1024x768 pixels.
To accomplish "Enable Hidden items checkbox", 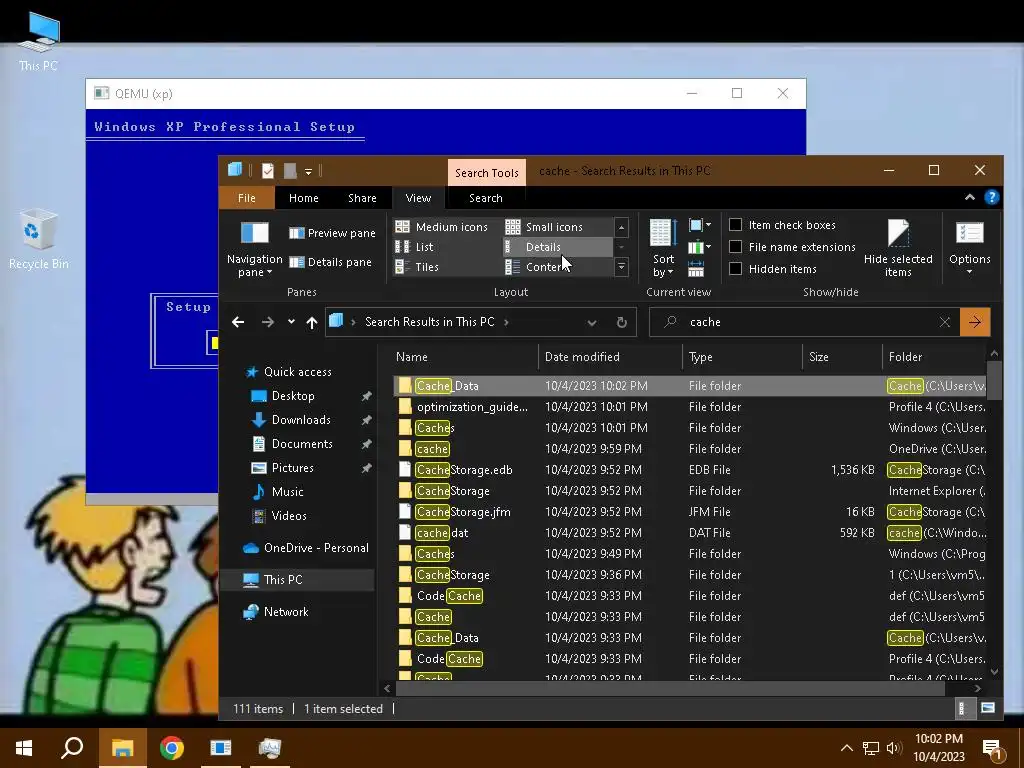I will click(x=735, y=268).
